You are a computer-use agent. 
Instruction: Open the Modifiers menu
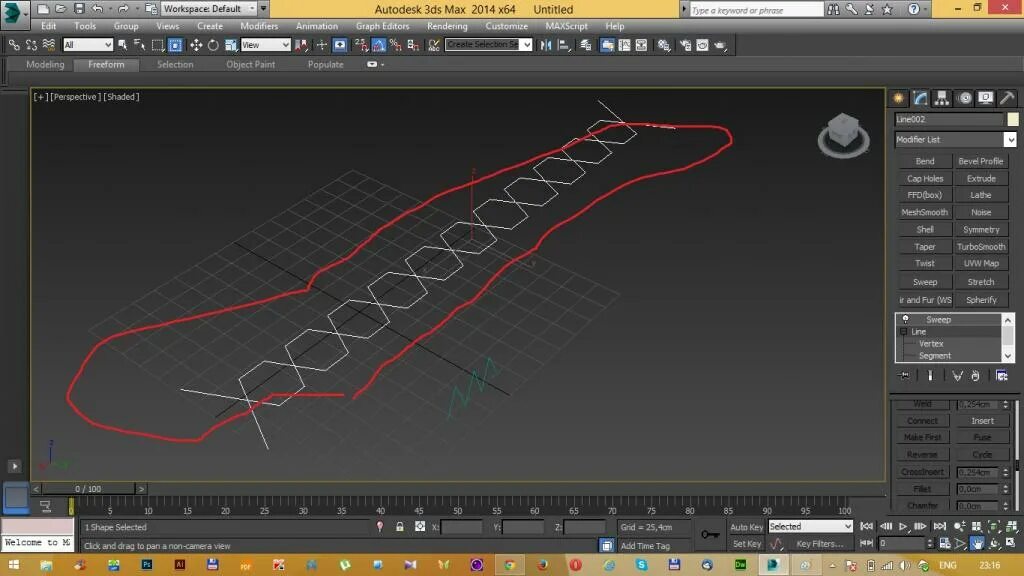pyautogui.click(x=259, y=26)
